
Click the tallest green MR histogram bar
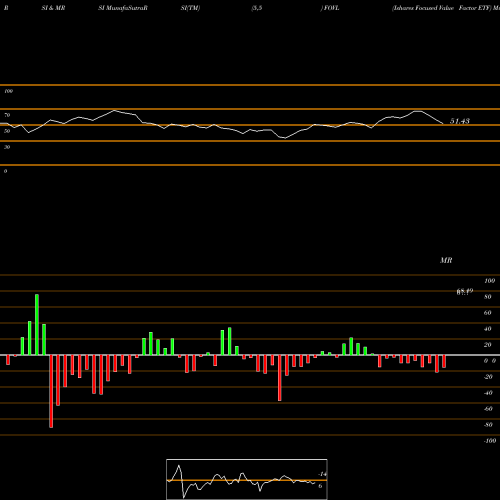[x=37, y=325]
